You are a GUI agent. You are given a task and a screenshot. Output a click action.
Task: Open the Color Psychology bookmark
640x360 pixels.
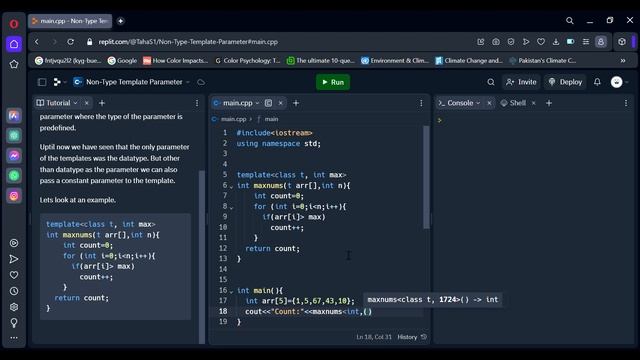[247, 60]
